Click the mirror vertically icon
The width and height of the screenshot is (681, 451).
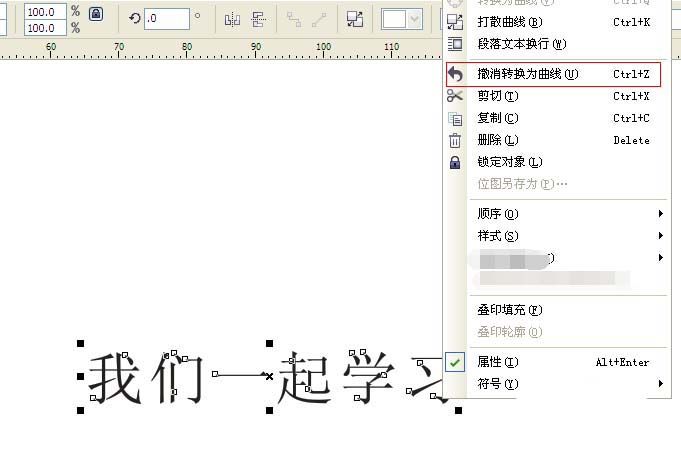click(258, 19)
